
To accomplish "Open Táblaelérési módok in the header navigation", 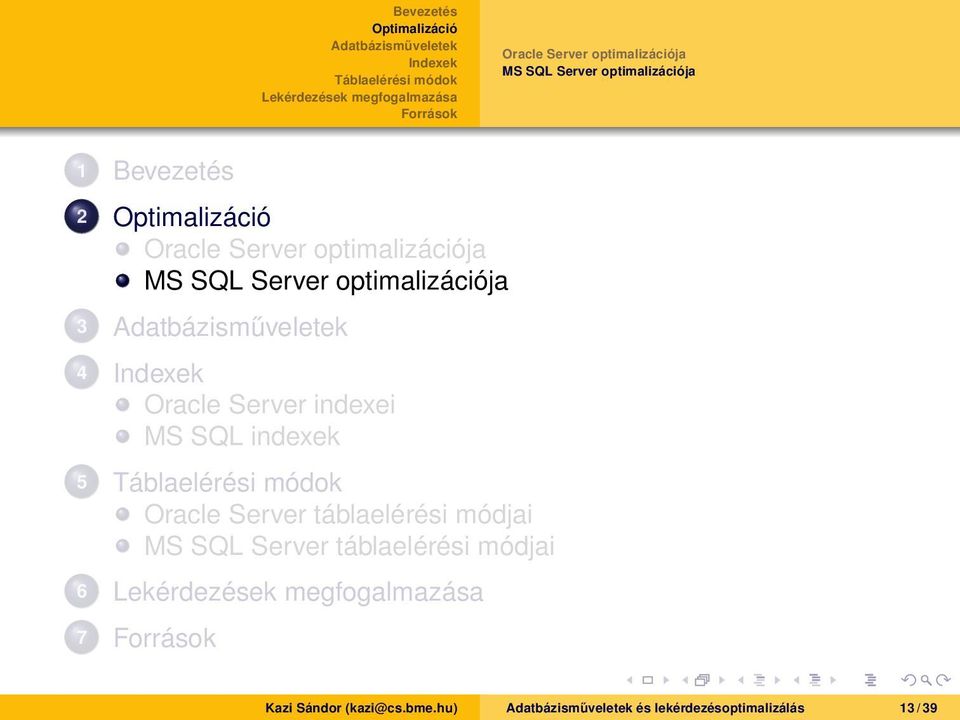I will (396, 80).
